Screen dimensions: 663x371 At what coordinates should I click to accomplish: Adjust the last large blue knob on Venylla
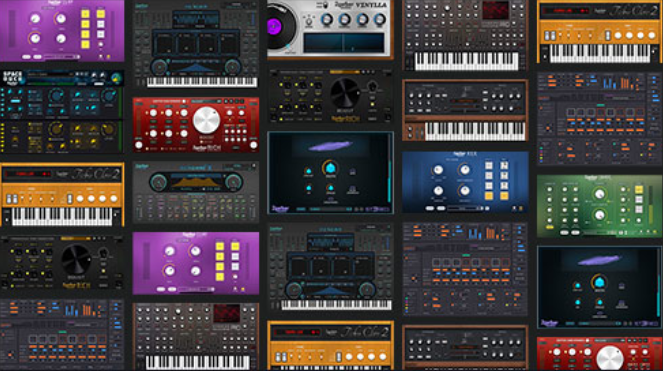380,19
